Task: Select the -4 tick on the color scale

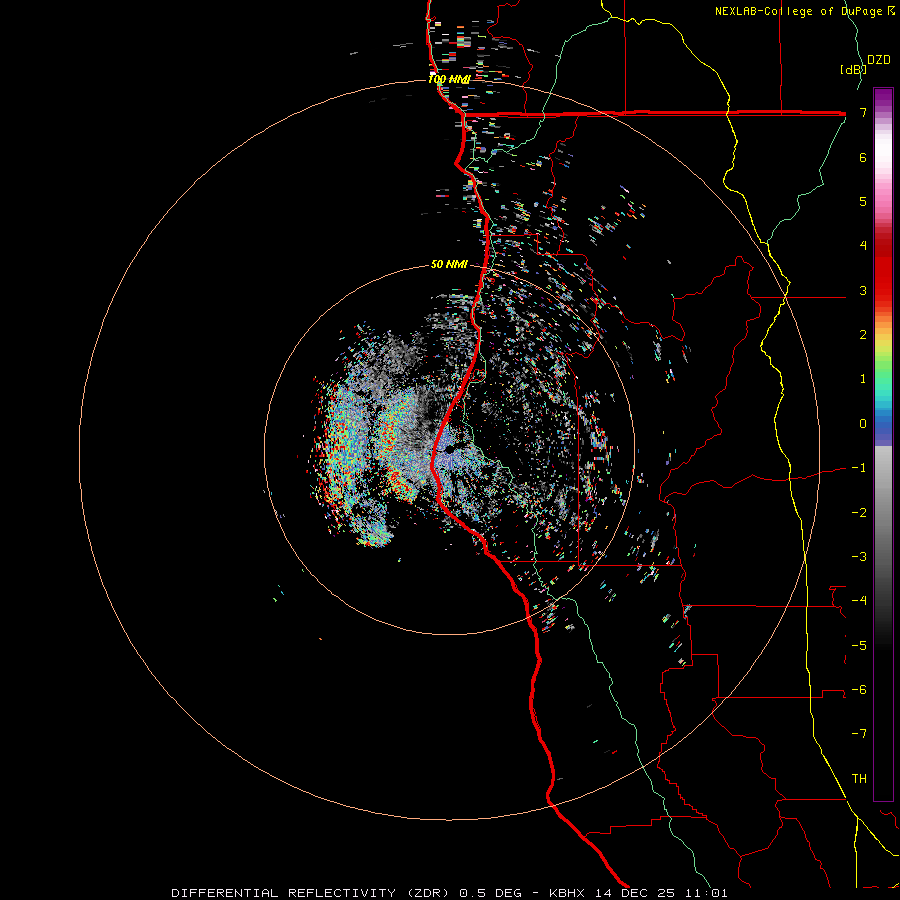Action: [x=859, y=601]
